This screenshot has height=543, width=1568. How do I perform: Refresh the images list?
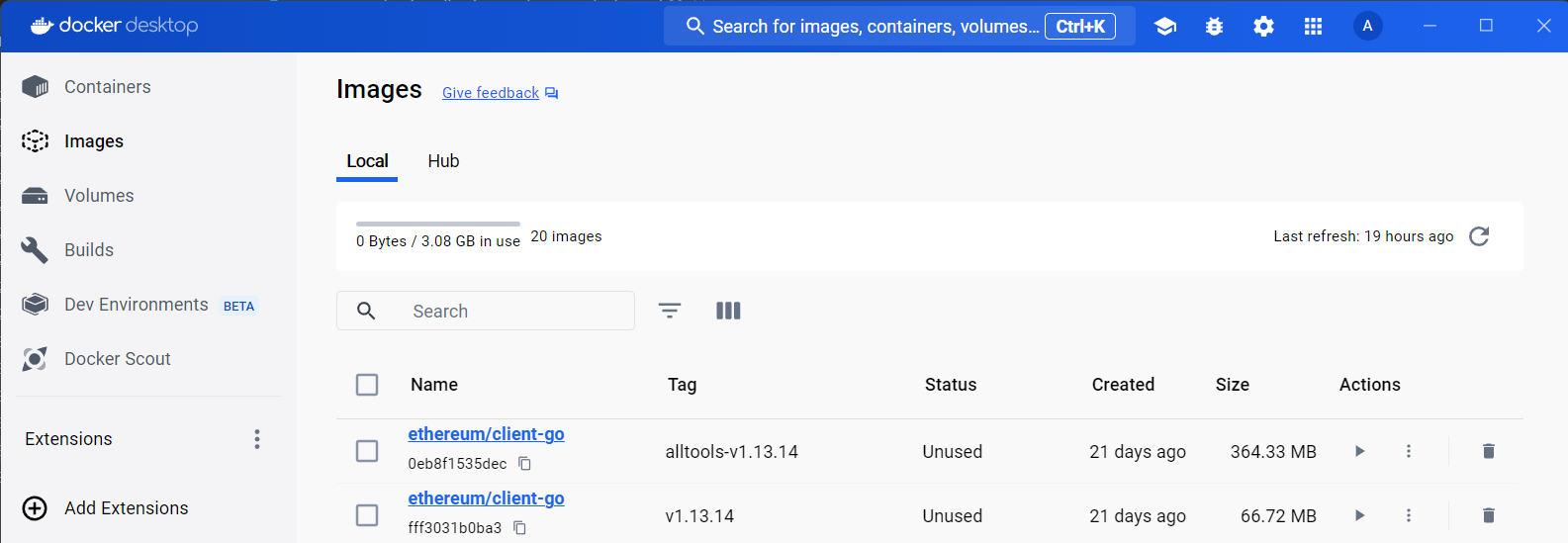(1479, 236)
